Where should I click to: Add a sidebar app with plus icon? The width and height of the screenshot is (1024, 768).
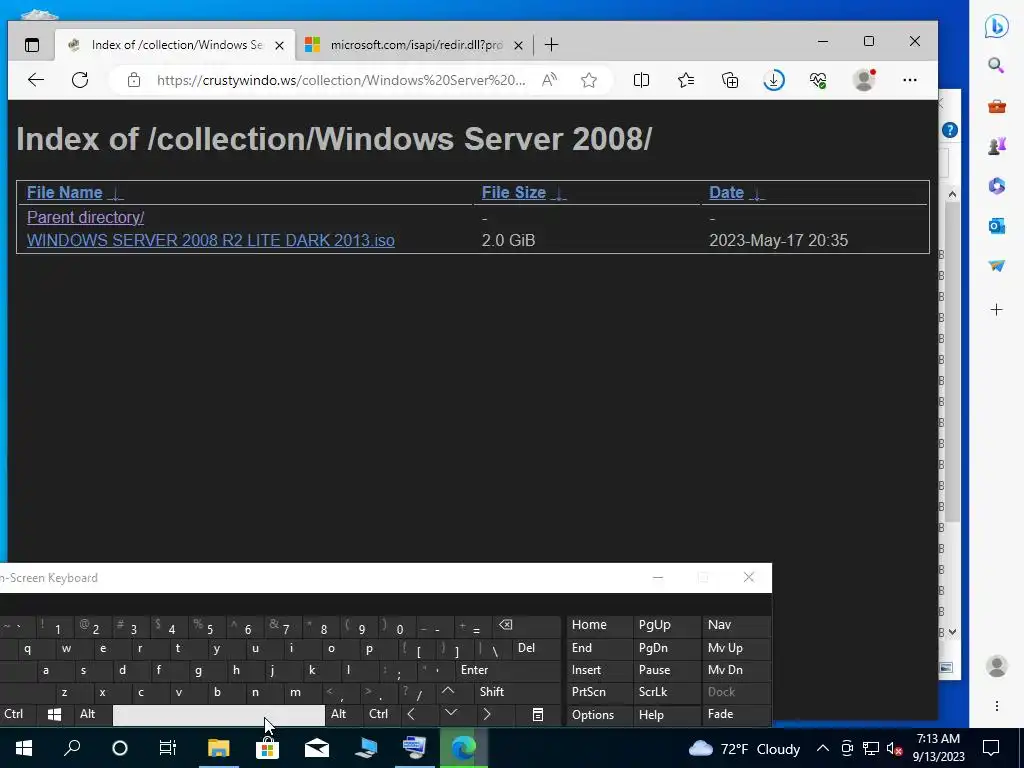(997, 310)
